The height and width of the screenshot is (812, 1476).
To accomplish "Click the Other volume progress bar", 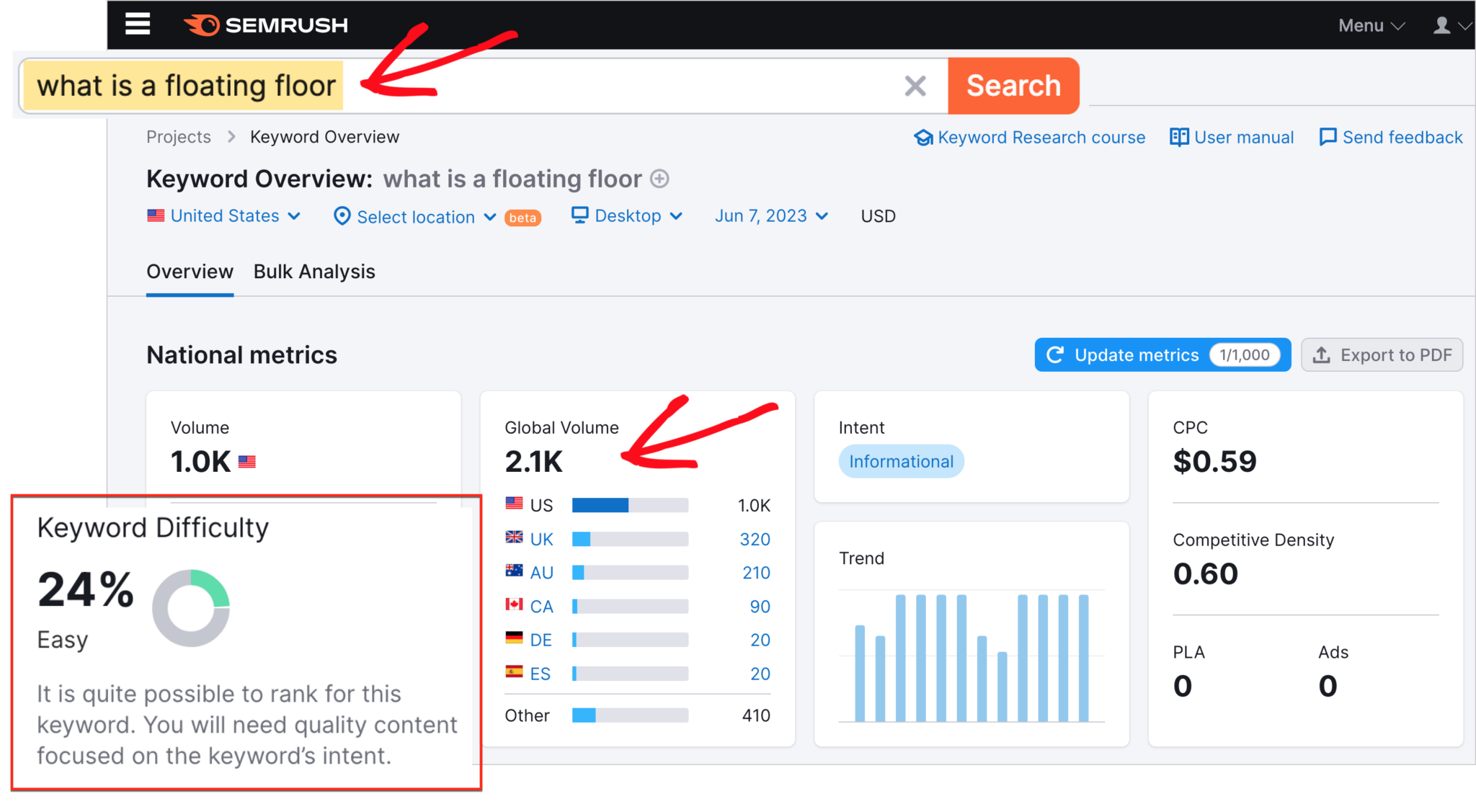I will 630,715.
